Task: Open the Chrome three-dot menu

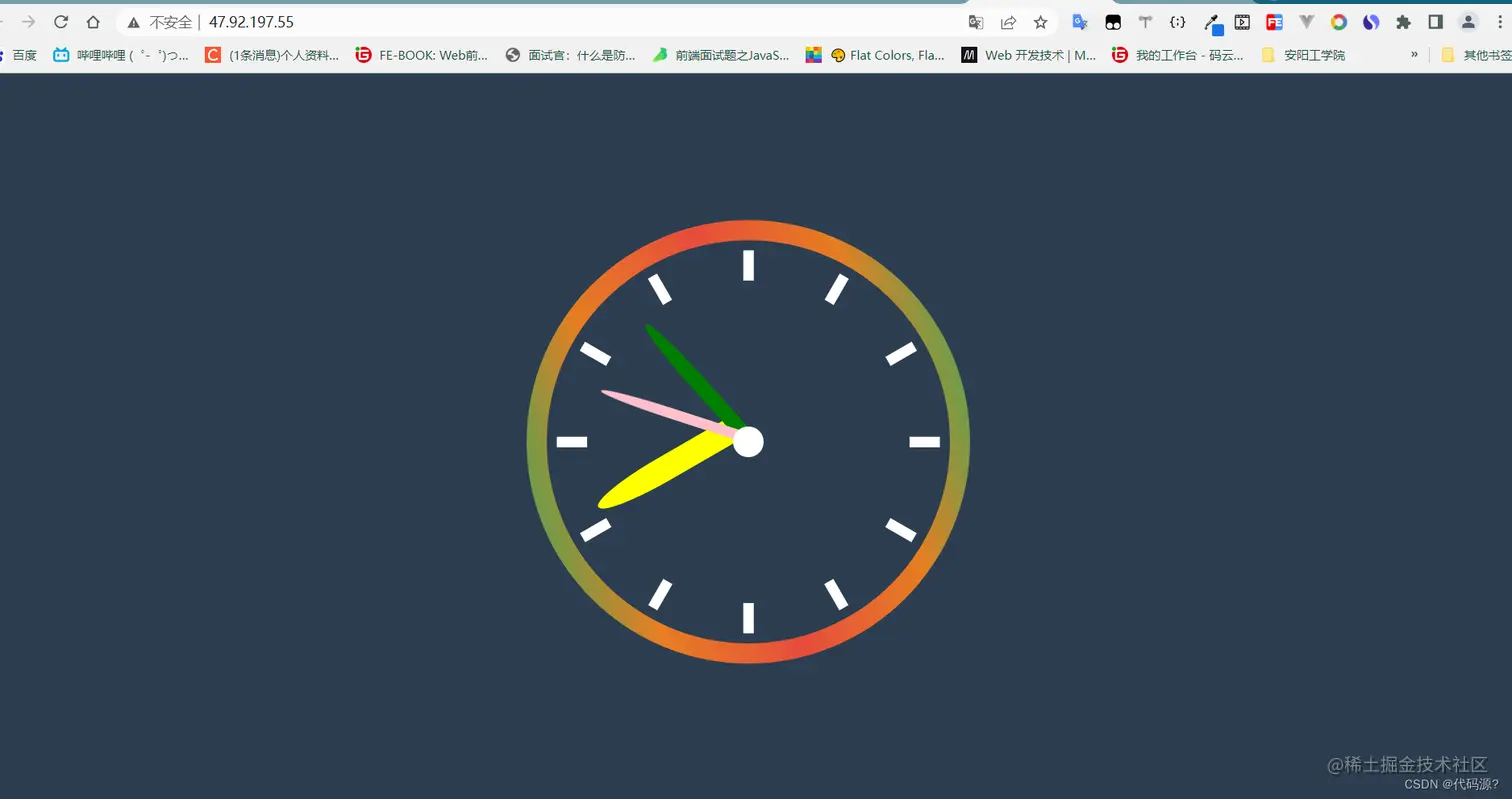Action: pos(1500,22)
